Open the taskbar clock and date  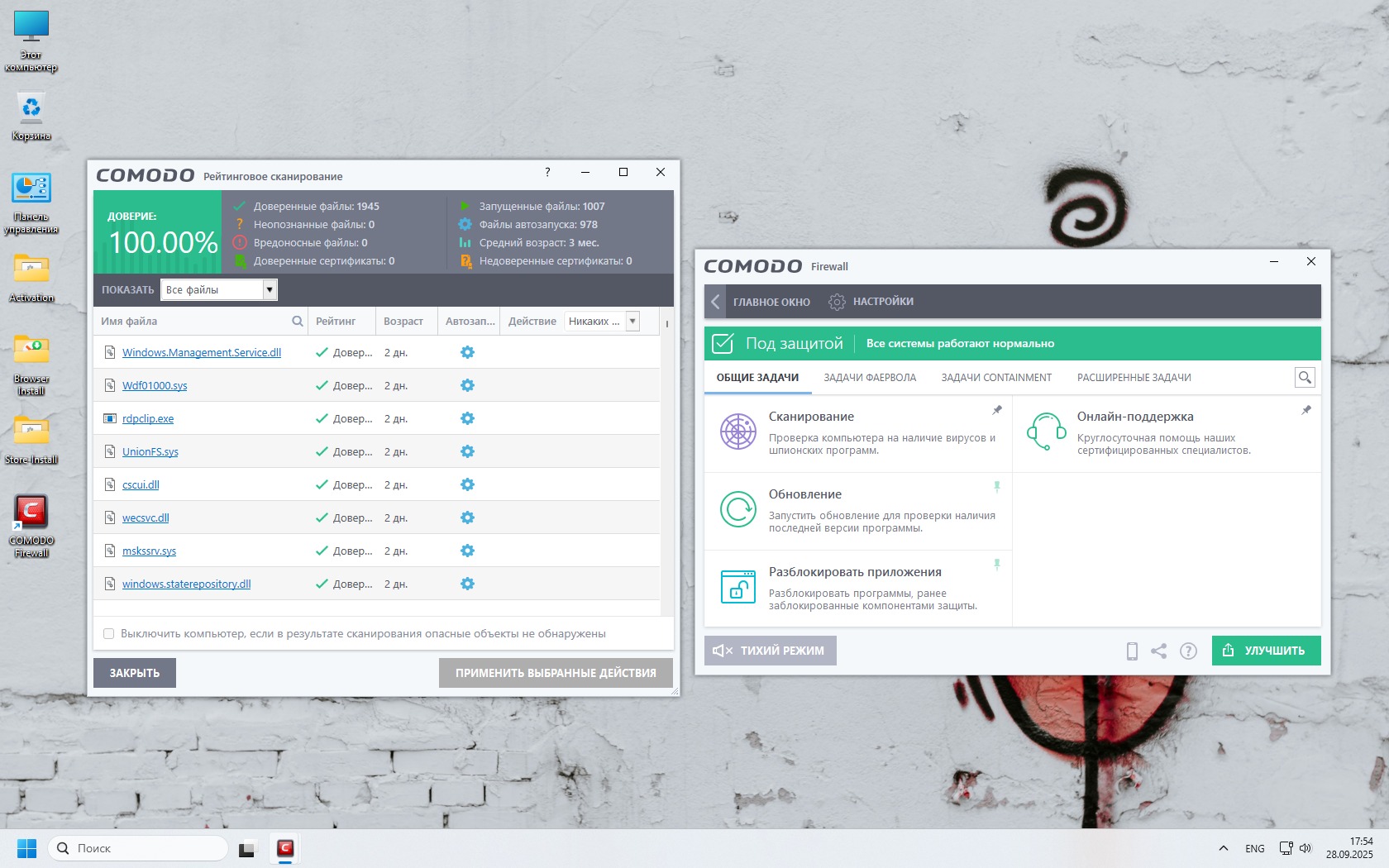tap(1349, 848)
